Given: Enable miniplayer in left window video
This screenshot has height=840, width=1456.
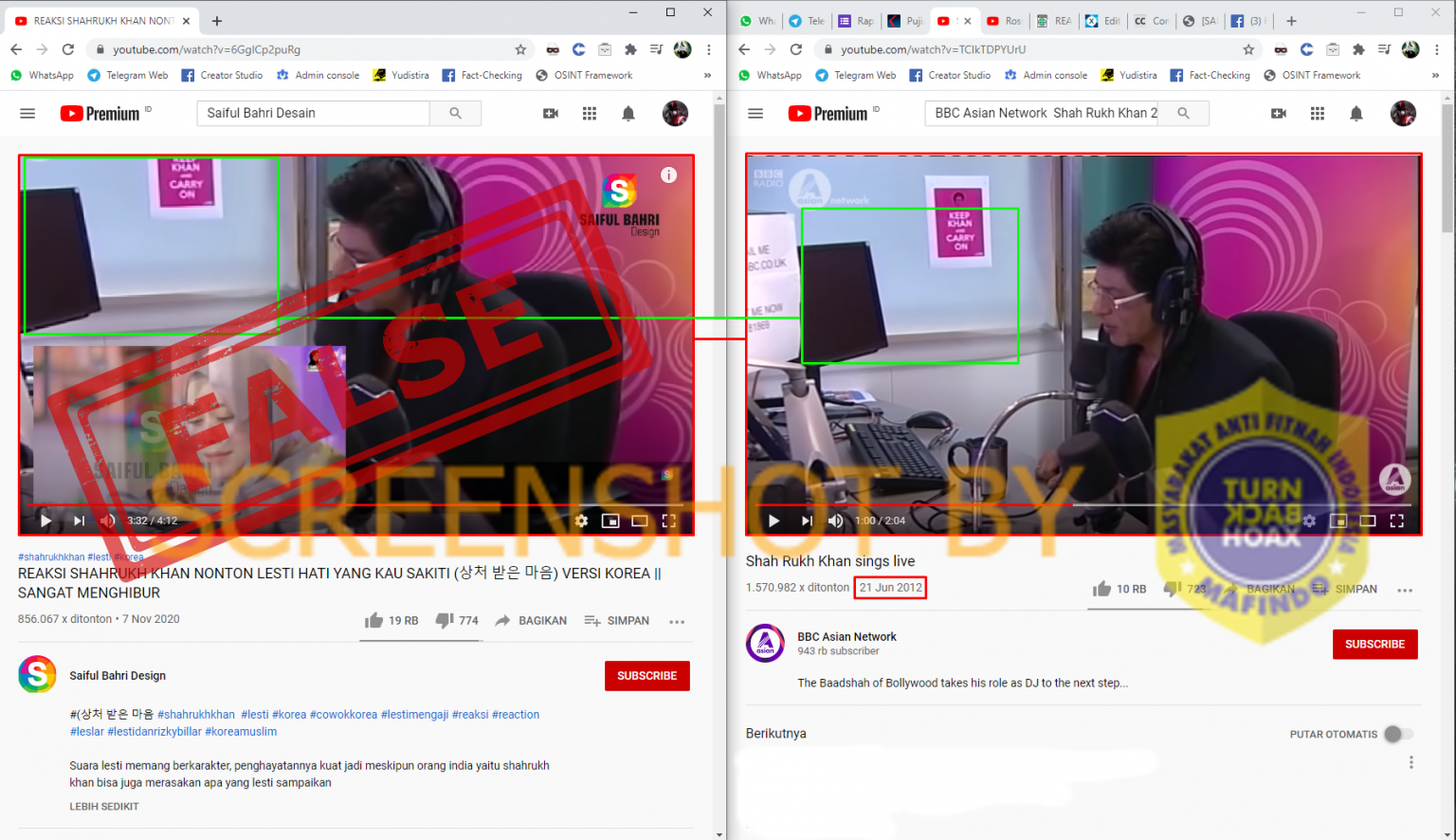Looking at the screenshot, I should point(610,520).
